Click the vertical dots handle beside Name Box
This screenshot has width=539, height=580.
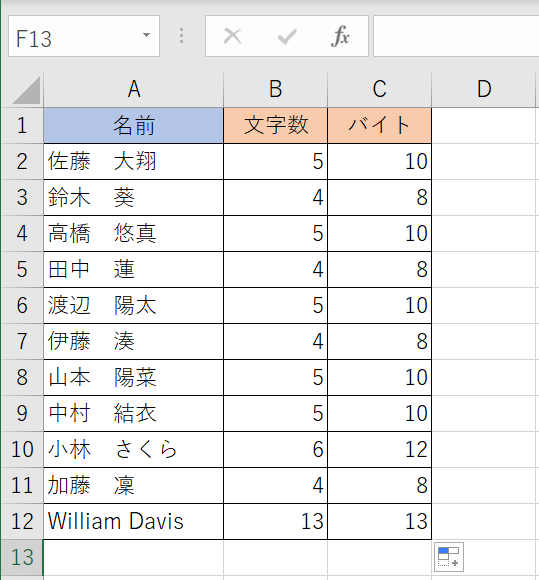[x=181, y=36]
